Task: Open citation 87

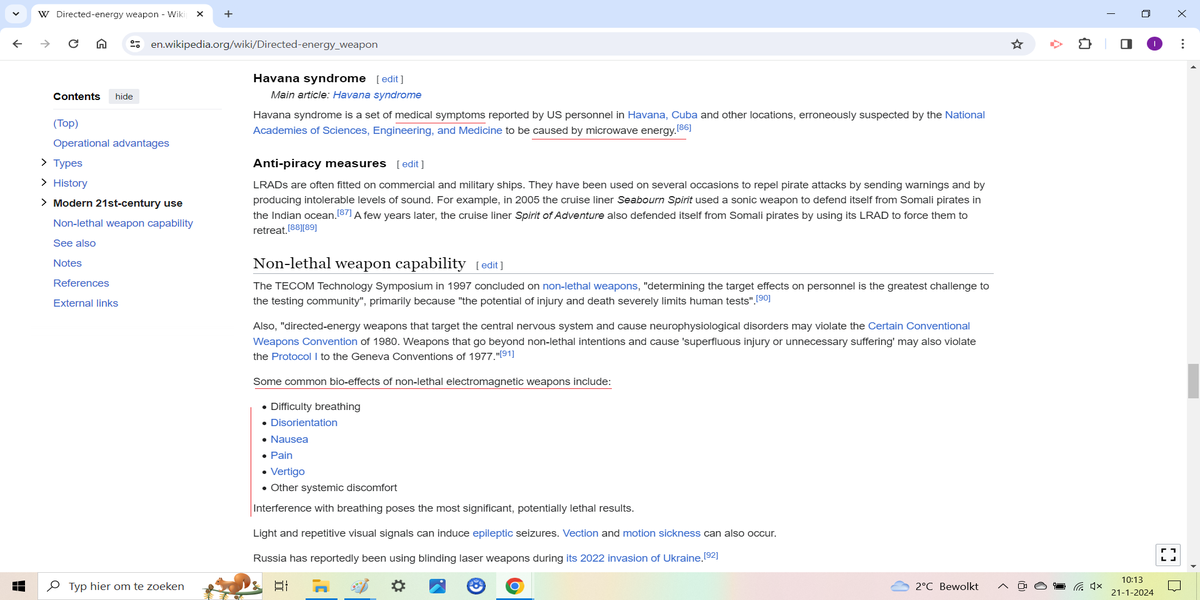Action: click(344, 213)
